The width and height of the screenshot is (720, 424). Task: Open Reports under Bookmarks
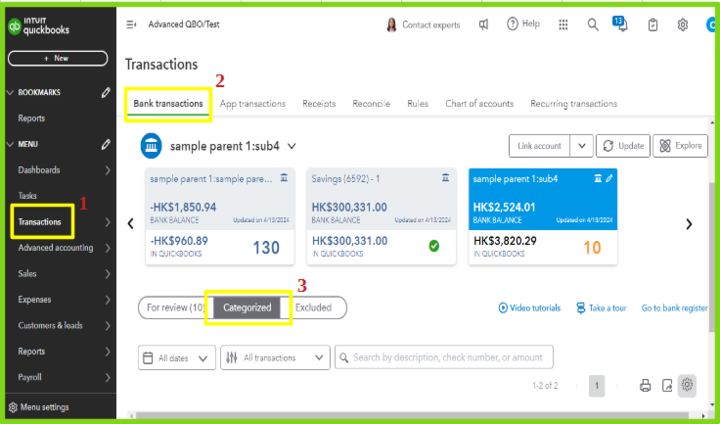click(32, 119)
